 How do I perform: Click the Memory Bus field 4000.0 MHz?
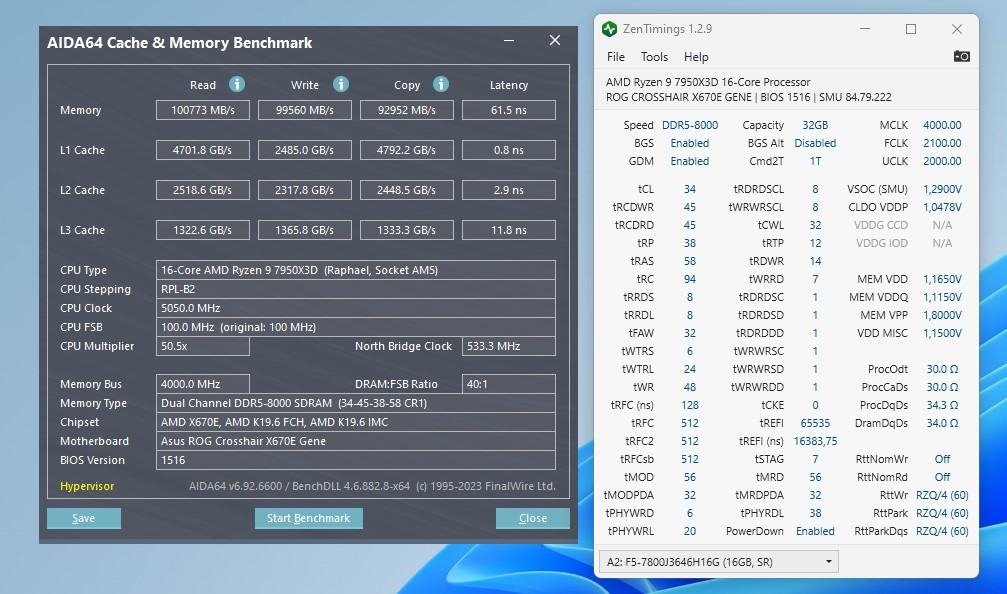coord(203,384)
